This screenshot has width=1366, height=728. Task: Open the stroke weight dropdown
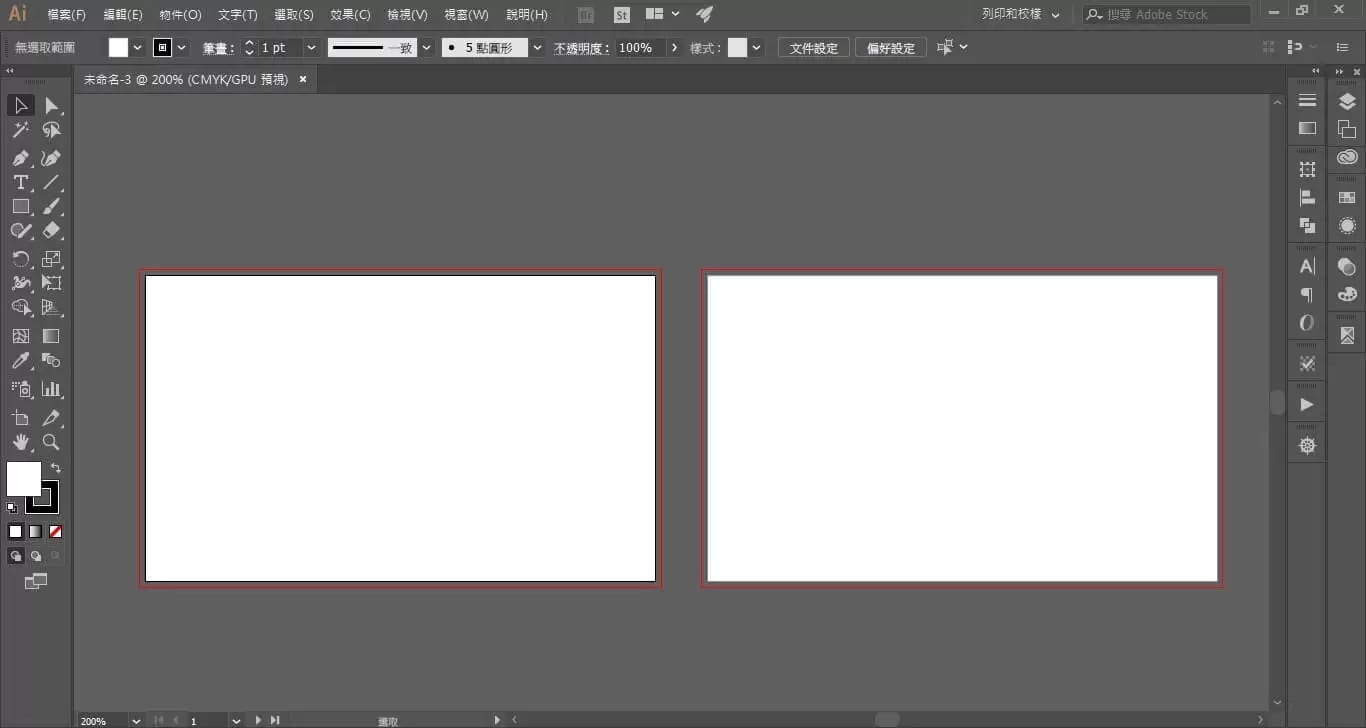pyautogui.click(x=311, y=48)
